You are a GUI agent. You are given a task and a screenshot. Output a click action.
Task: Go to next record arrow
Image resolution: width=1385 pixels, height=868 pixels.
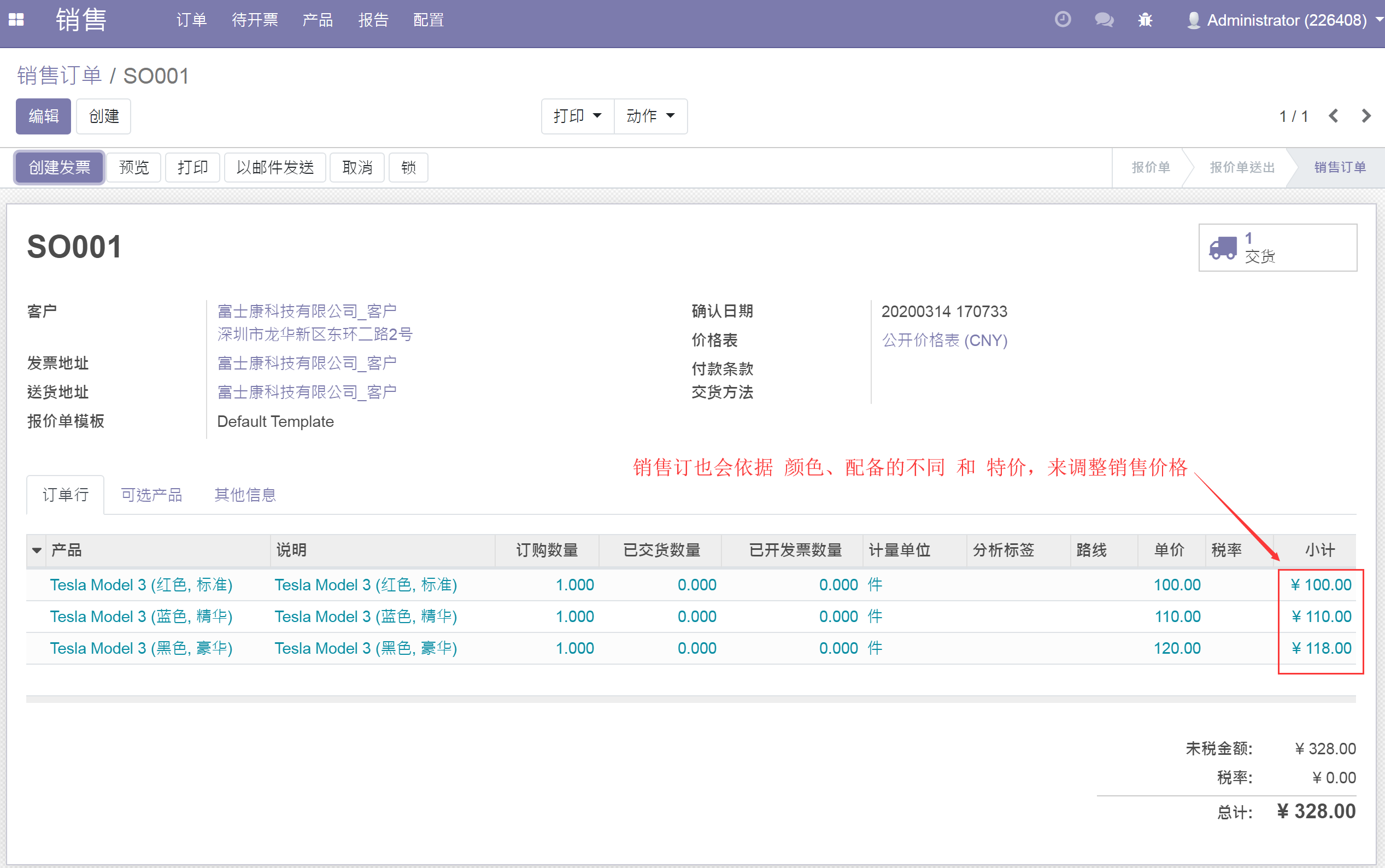[1366, 116]
